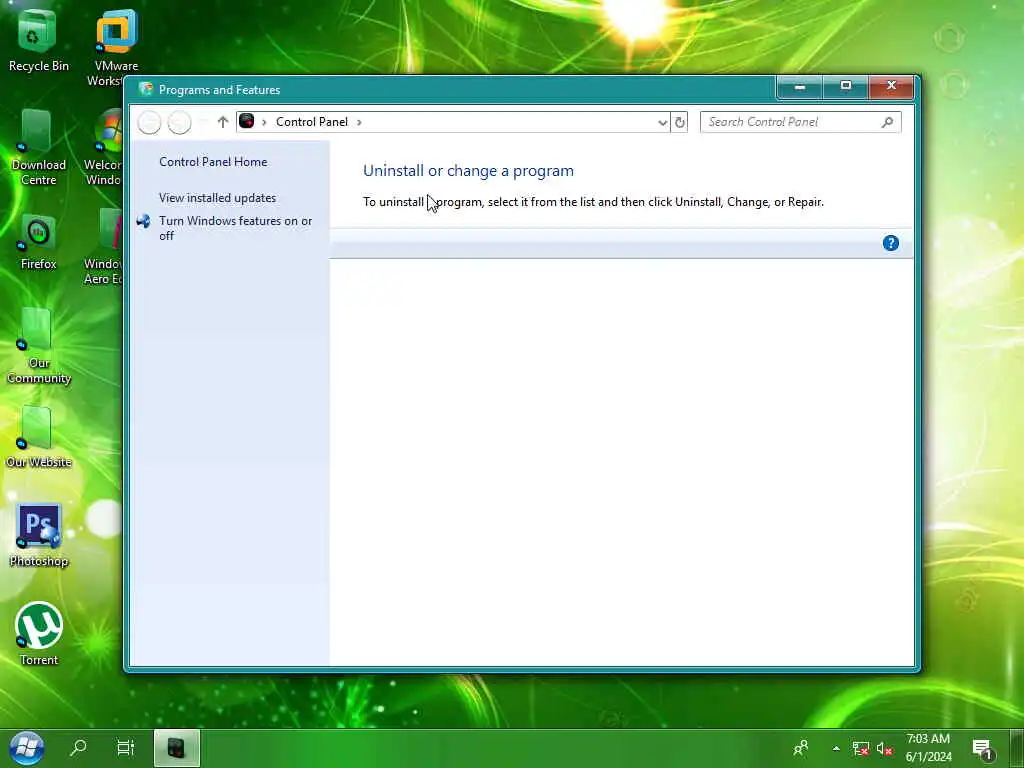Image resolution: width=1024 pixels, height=768 pixels.
Task: Click the Back navigation arrow
Action: pyautogui.click(x=150, y=122)
